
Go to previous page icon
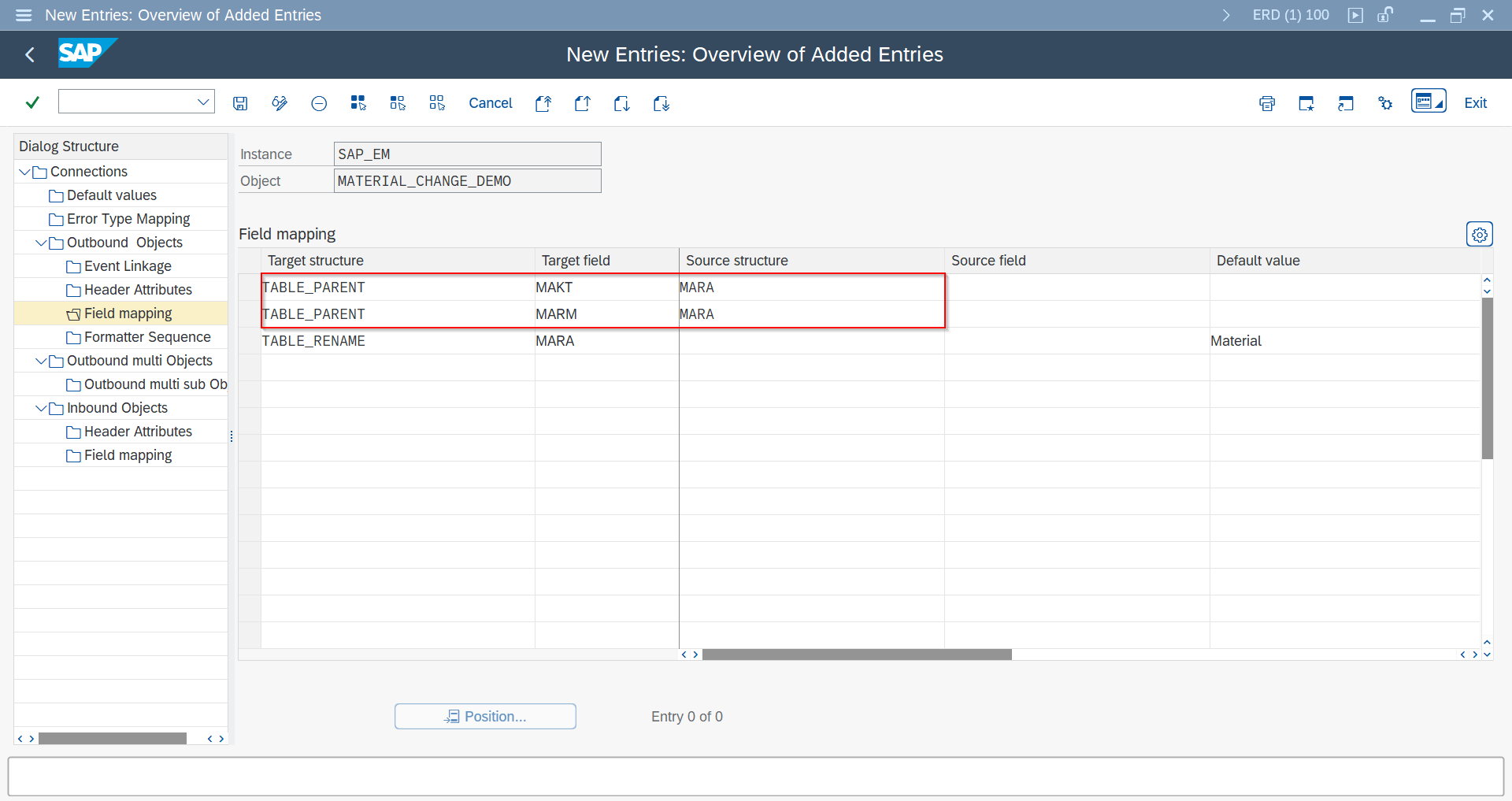tap(583, 103)
